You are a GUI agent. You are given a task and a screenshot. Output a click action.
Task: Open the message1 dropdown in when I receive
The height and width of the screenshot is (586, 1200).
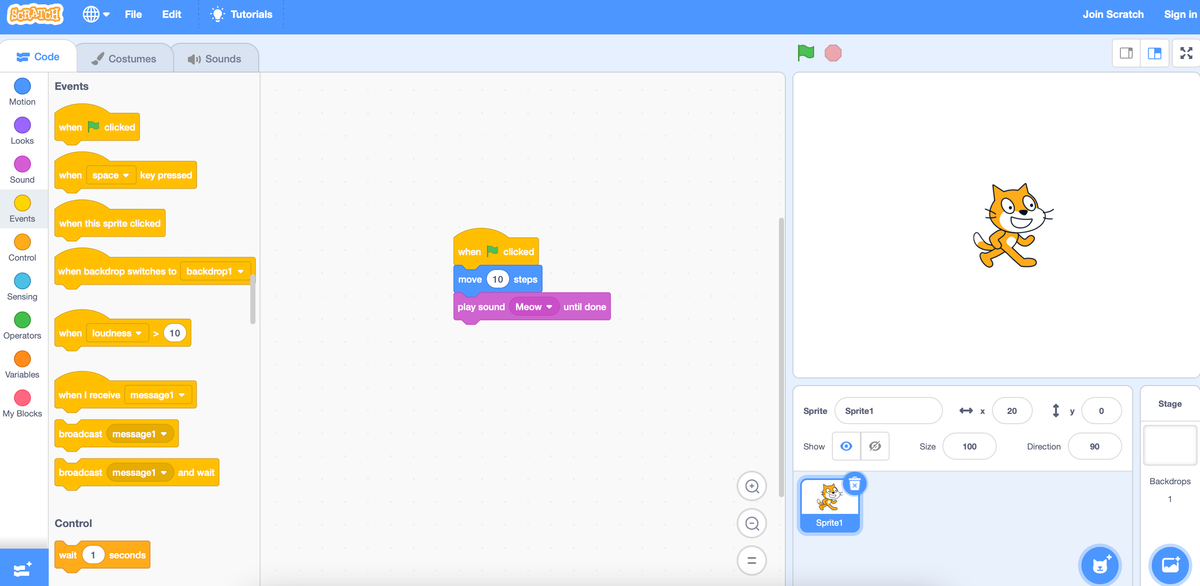pos(157,395)
